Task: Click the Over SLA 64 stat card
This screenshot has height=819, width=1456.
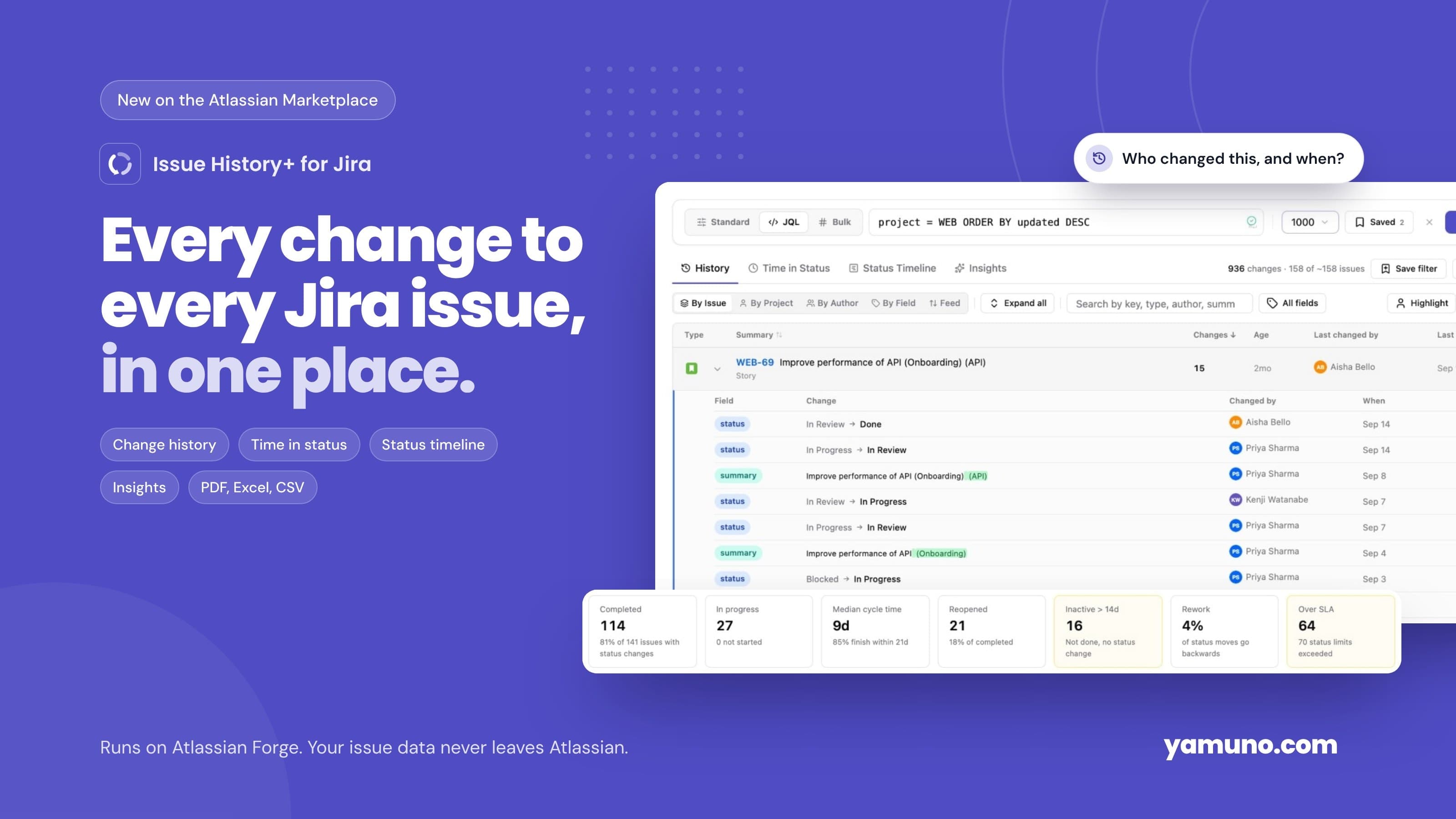Action: 1341,631
